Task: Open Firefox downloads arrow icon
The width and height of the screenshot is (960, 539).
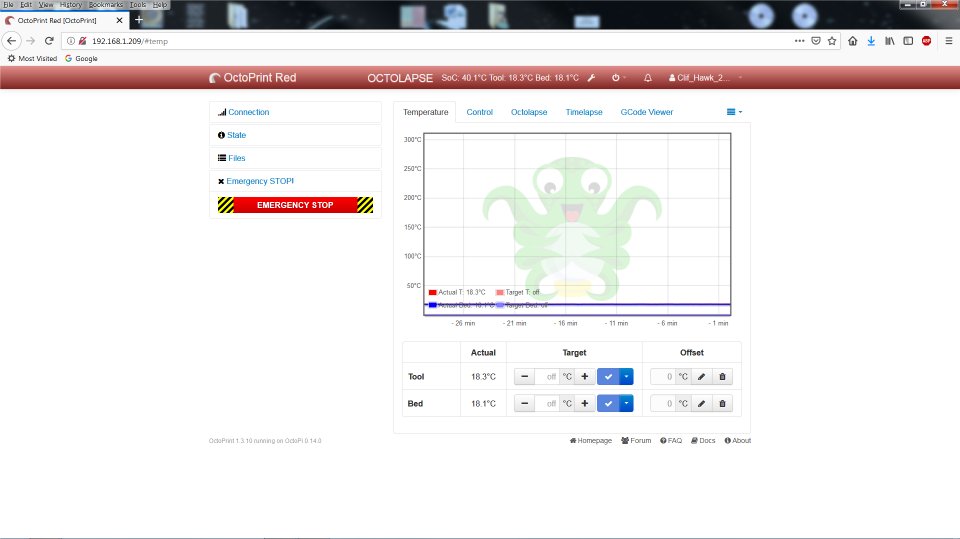Action: point(871,41)
